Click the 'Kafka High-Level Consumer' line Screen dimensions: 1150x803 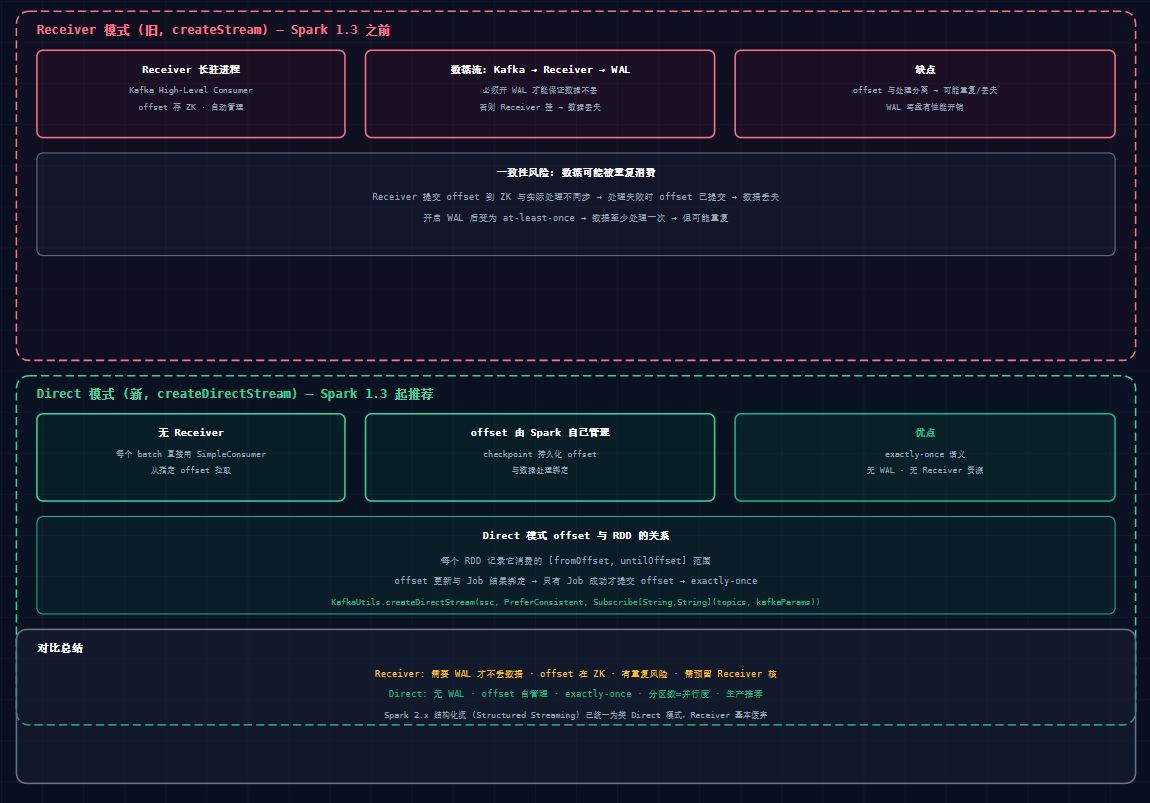(191, 90)
